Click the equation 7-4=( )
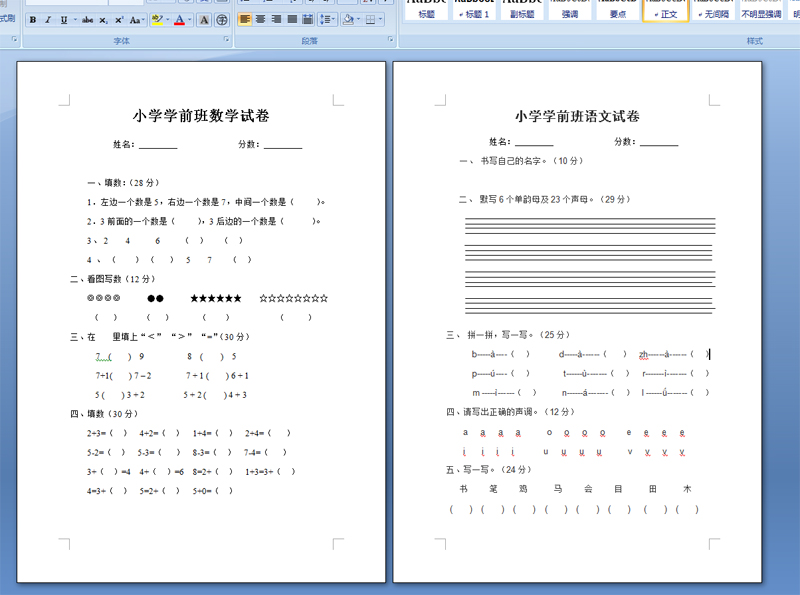The height and width of the screenshot is (595, 800). click(x=265, y=452)
